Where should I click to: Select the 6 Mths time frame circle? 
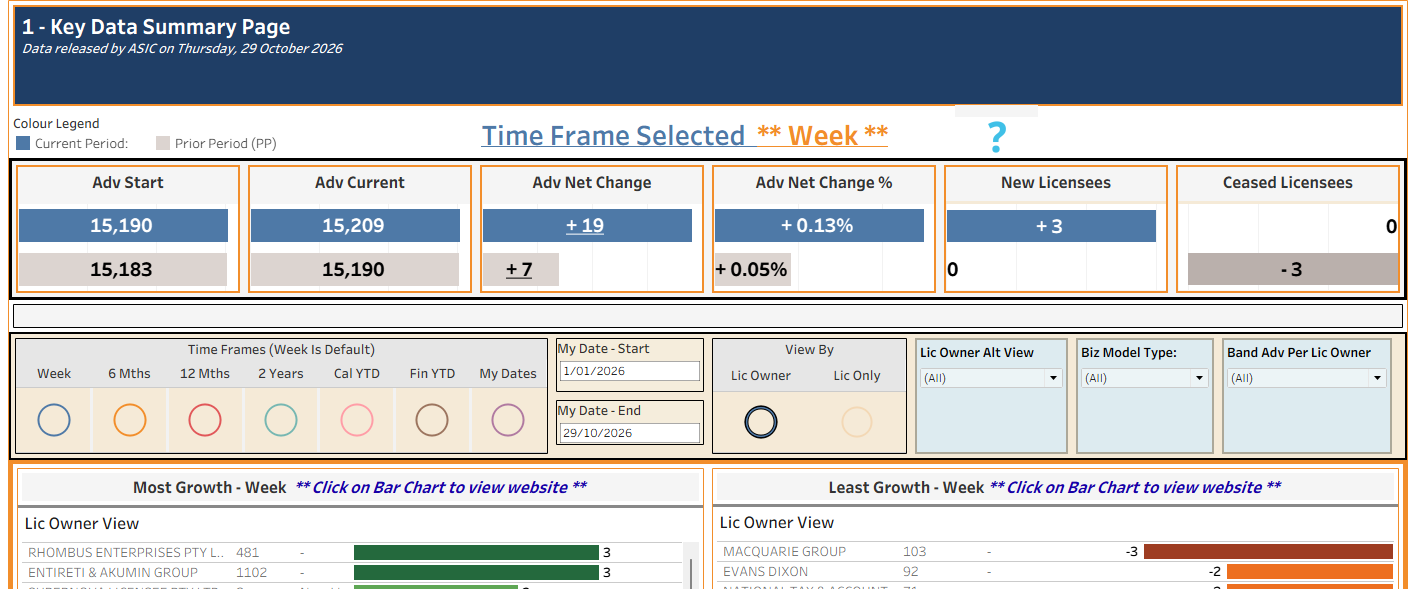pos(130,420)
